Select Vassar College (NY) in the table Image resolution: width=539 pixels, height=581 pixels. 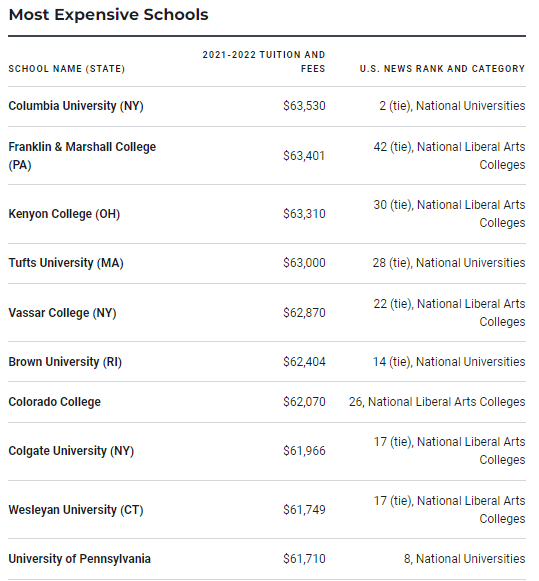(62, 313)
